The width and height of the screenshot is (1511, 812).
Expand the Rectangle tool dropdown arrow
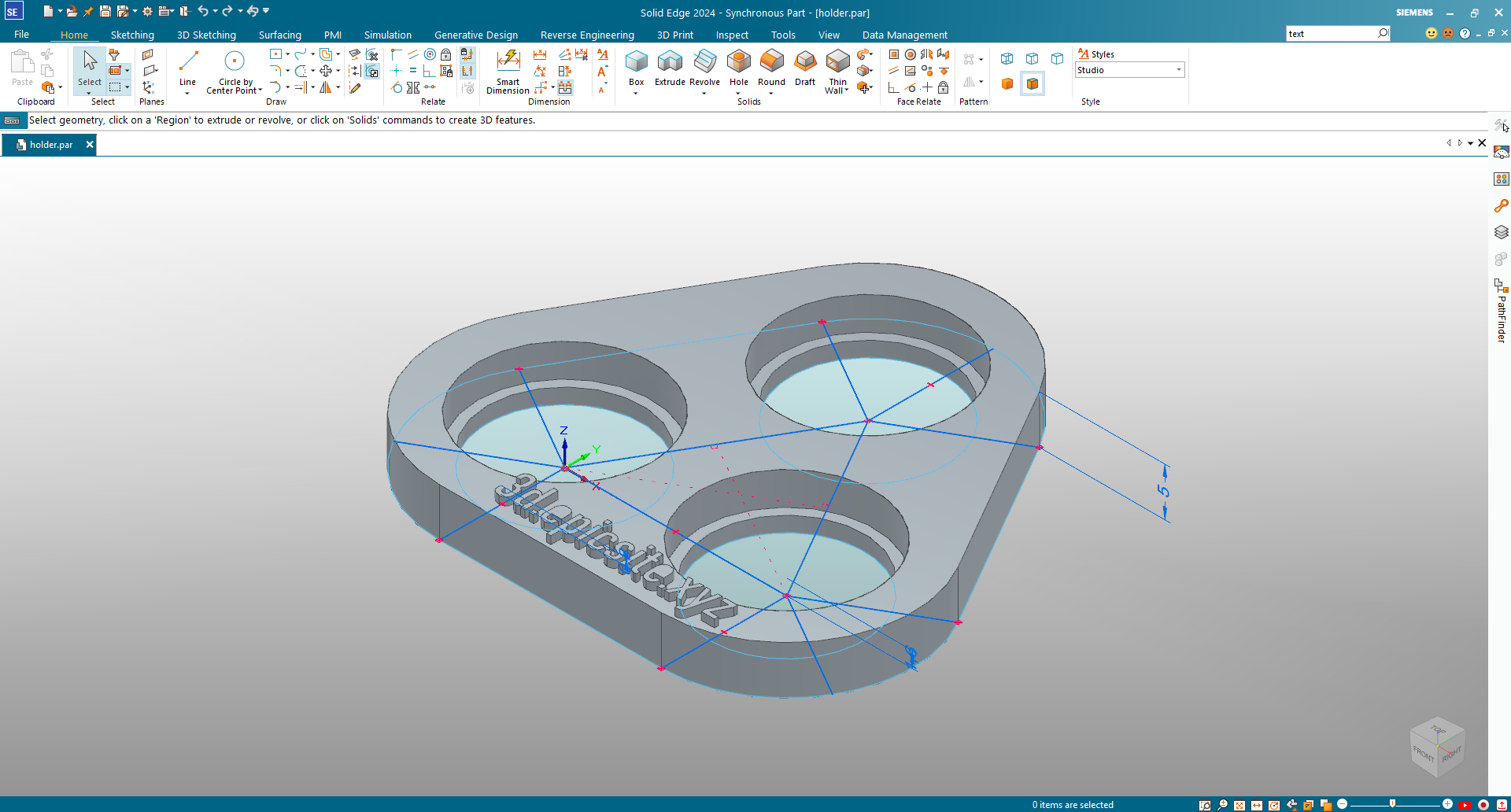pos(288,54)
